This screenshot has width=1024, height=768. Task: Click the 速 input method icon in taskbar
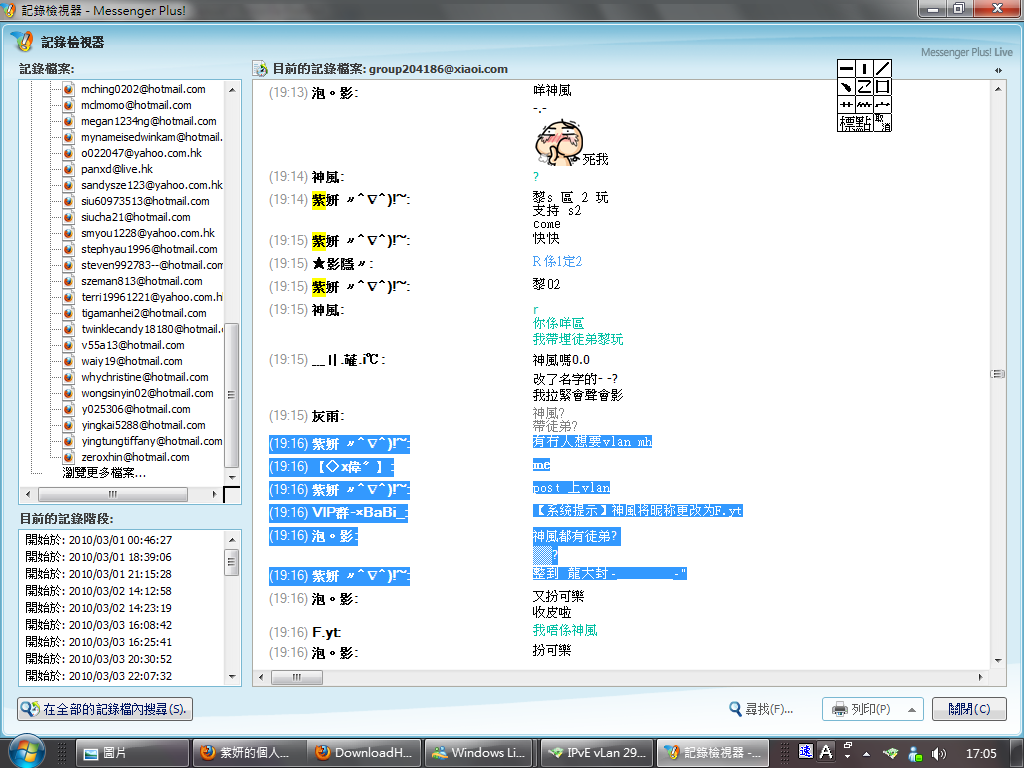point(806,752)
